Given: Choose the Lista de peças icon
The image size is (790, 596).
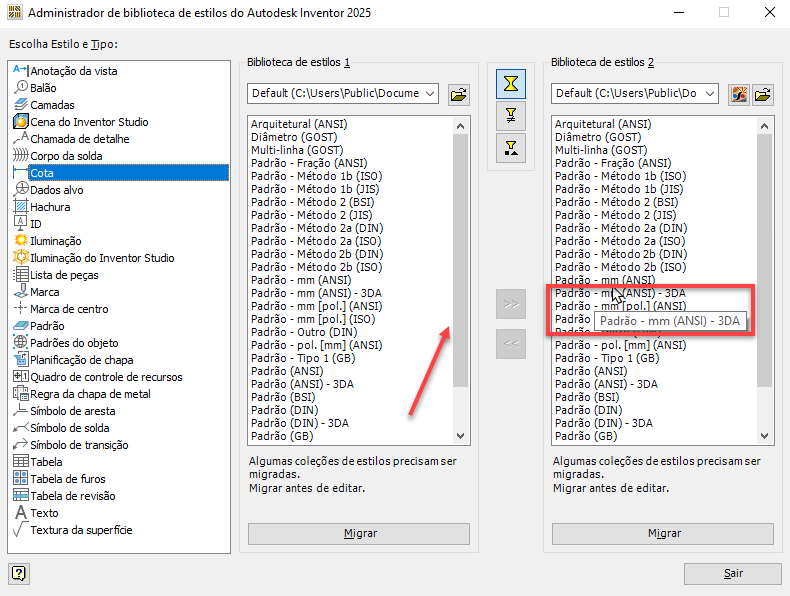Looking at the screenshot, I should click(x=21, y=275).
